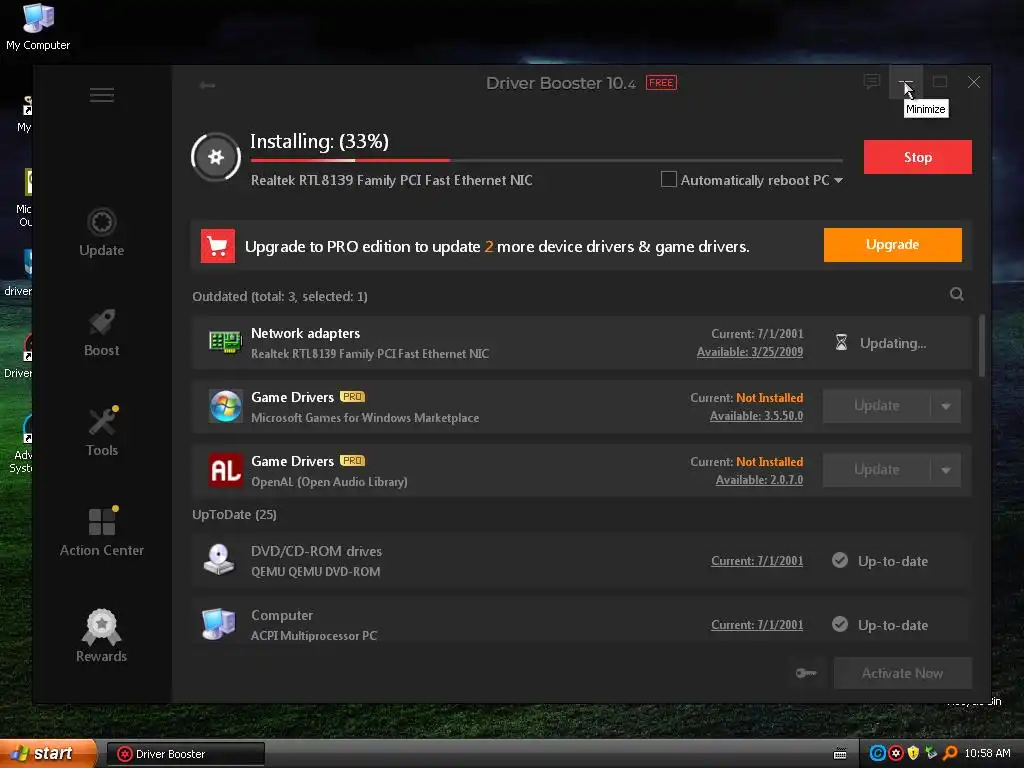Click the driver list scrollbar
The height and width of the screenshot is (768, 1024).
pos(982,345)
